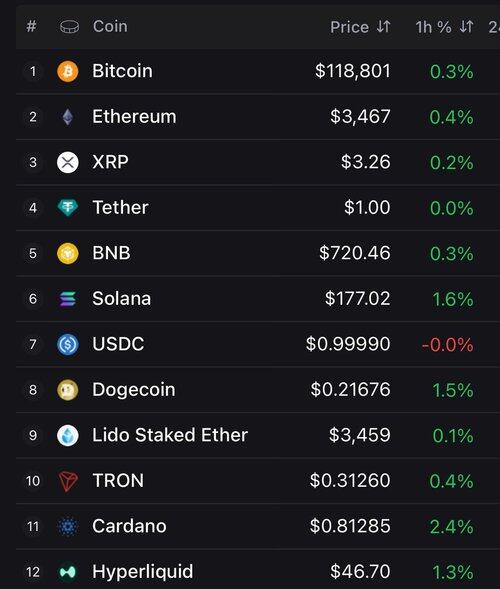Click Solana's 1.6% hourly change value

click(453, 299)
